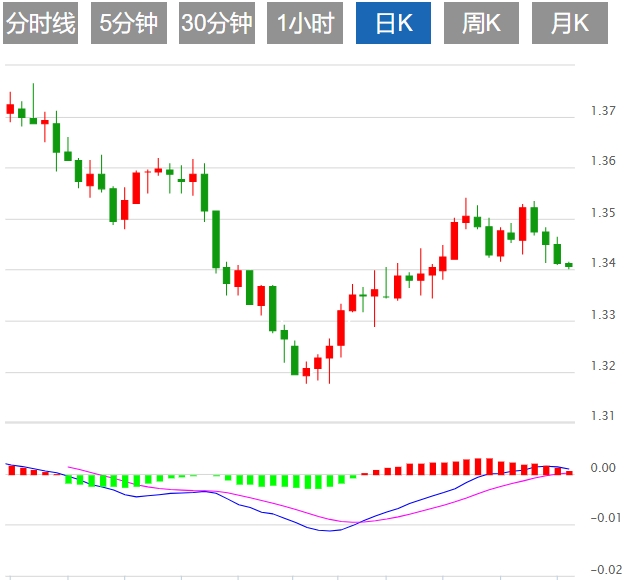Click the -0.01 MACD axis label
639x580 pixels.
pyautogui.click(x=603, y=518)
